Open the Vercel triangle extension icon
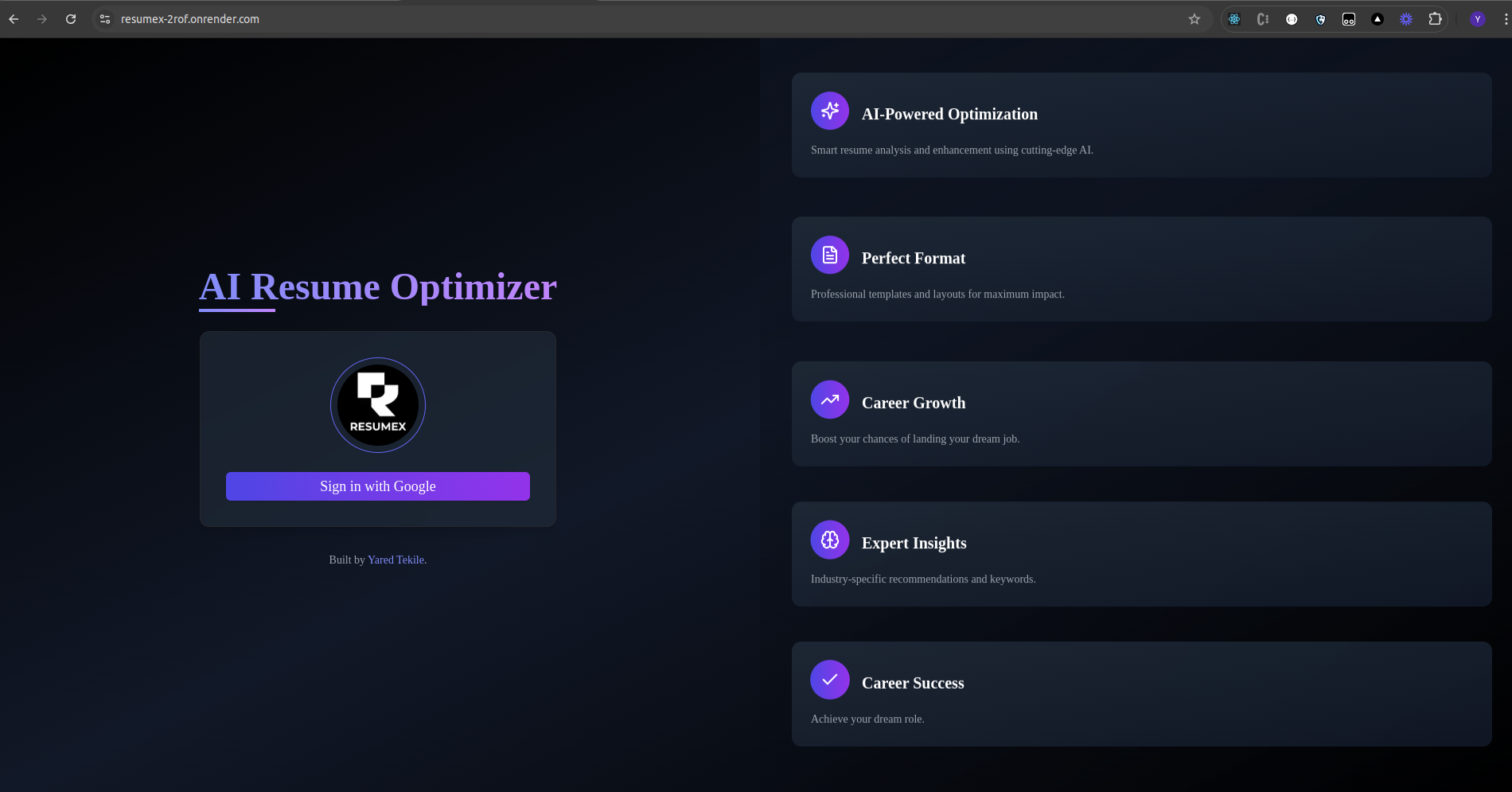1512x792 pixels. coord(1377,18)
